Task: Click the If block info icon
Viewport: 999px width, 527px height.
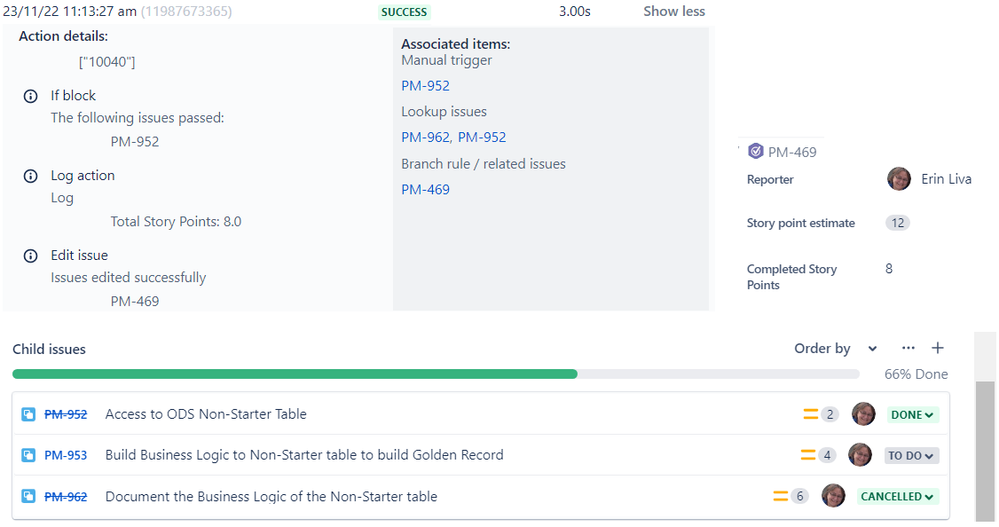Action: coord(30,96)
